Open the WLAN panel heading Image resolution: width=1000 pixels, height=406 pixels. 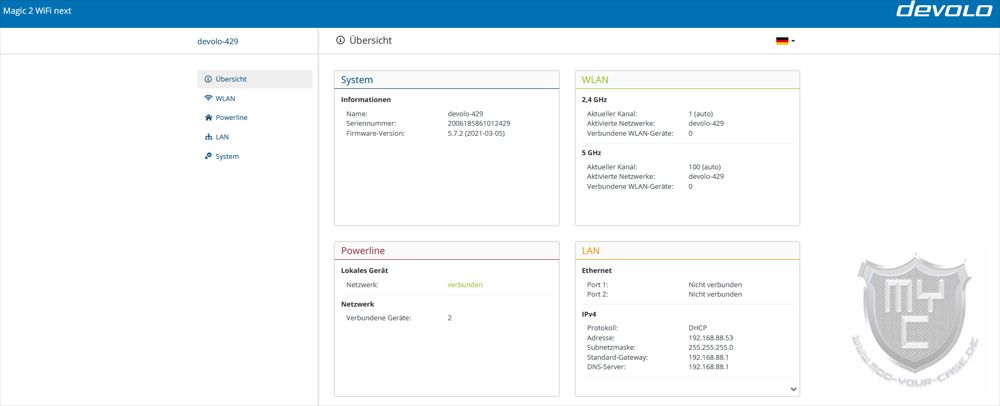coord(595,80)
